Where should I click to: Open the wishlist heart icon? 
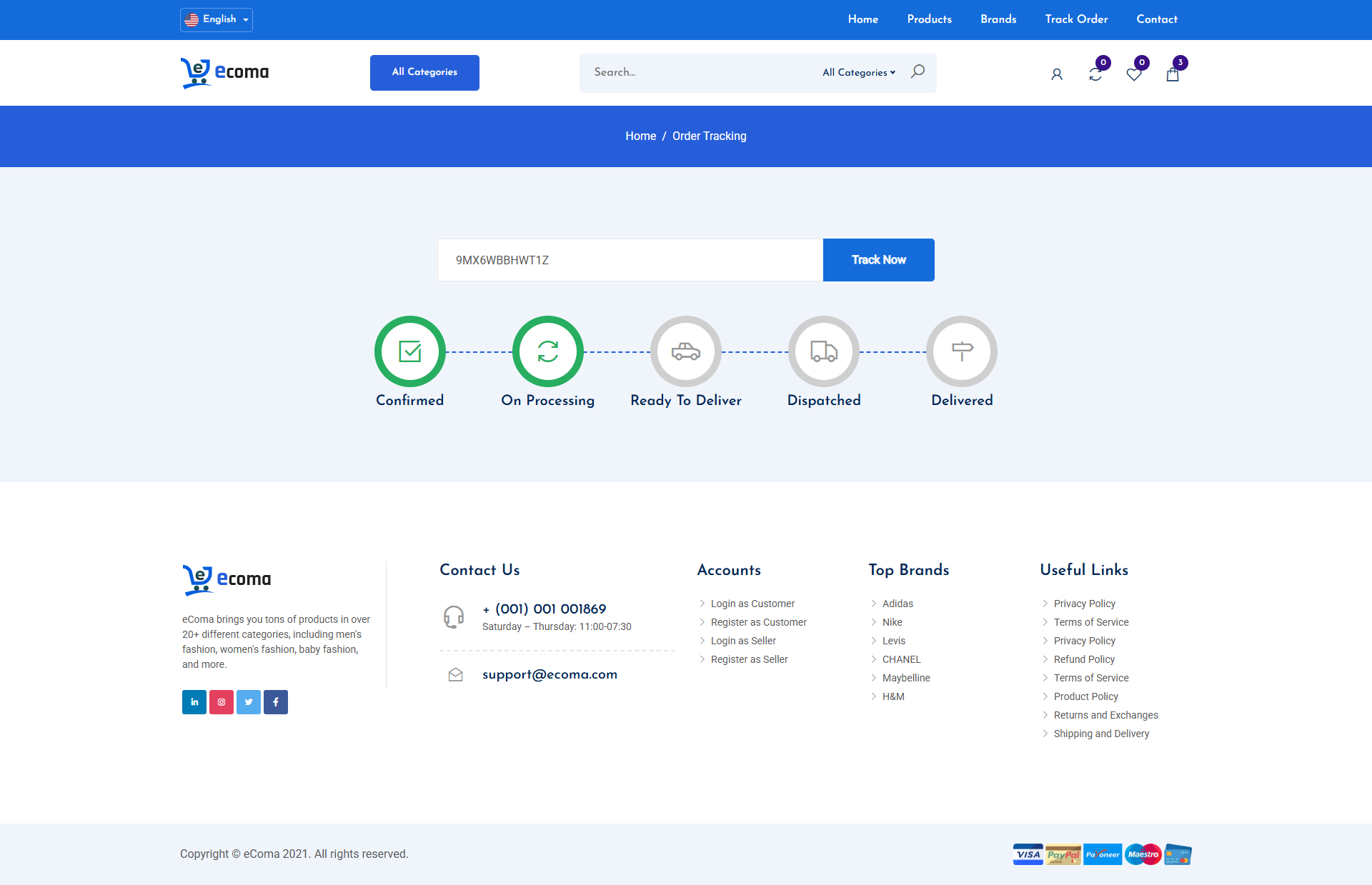pos(1134,74)
